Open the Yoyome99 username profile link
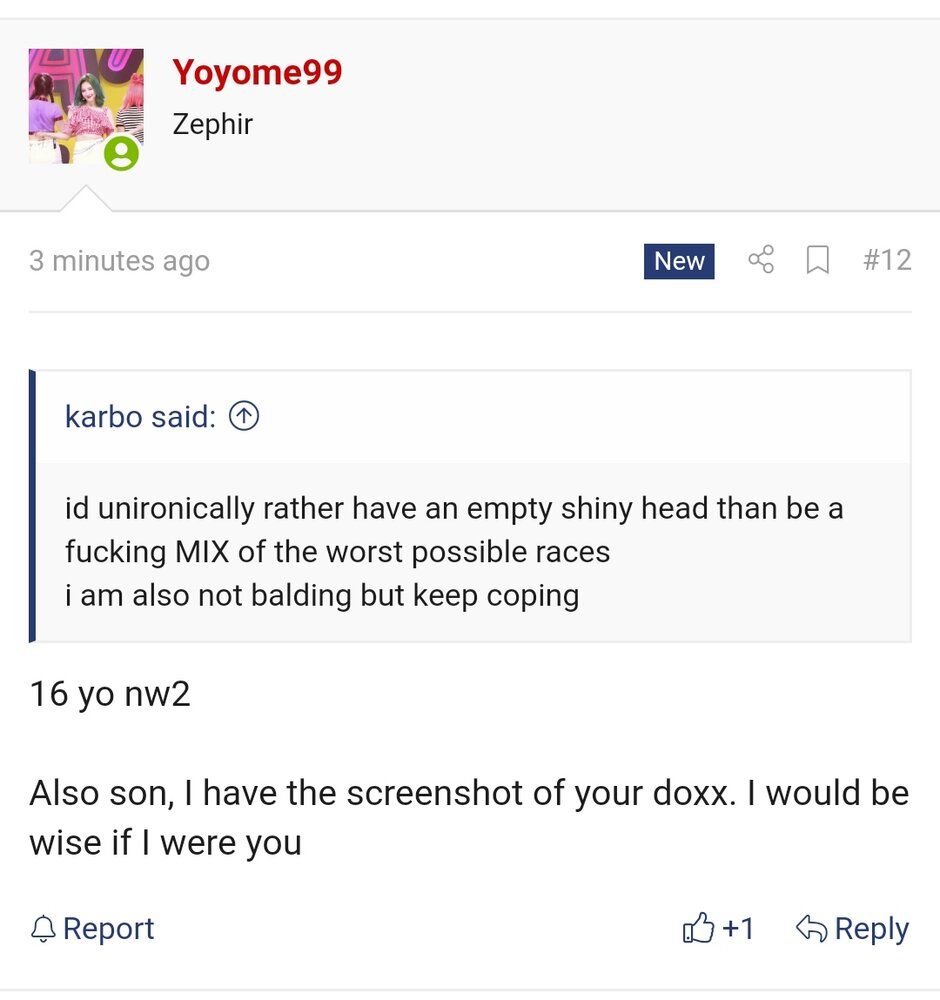 [257, 71]
